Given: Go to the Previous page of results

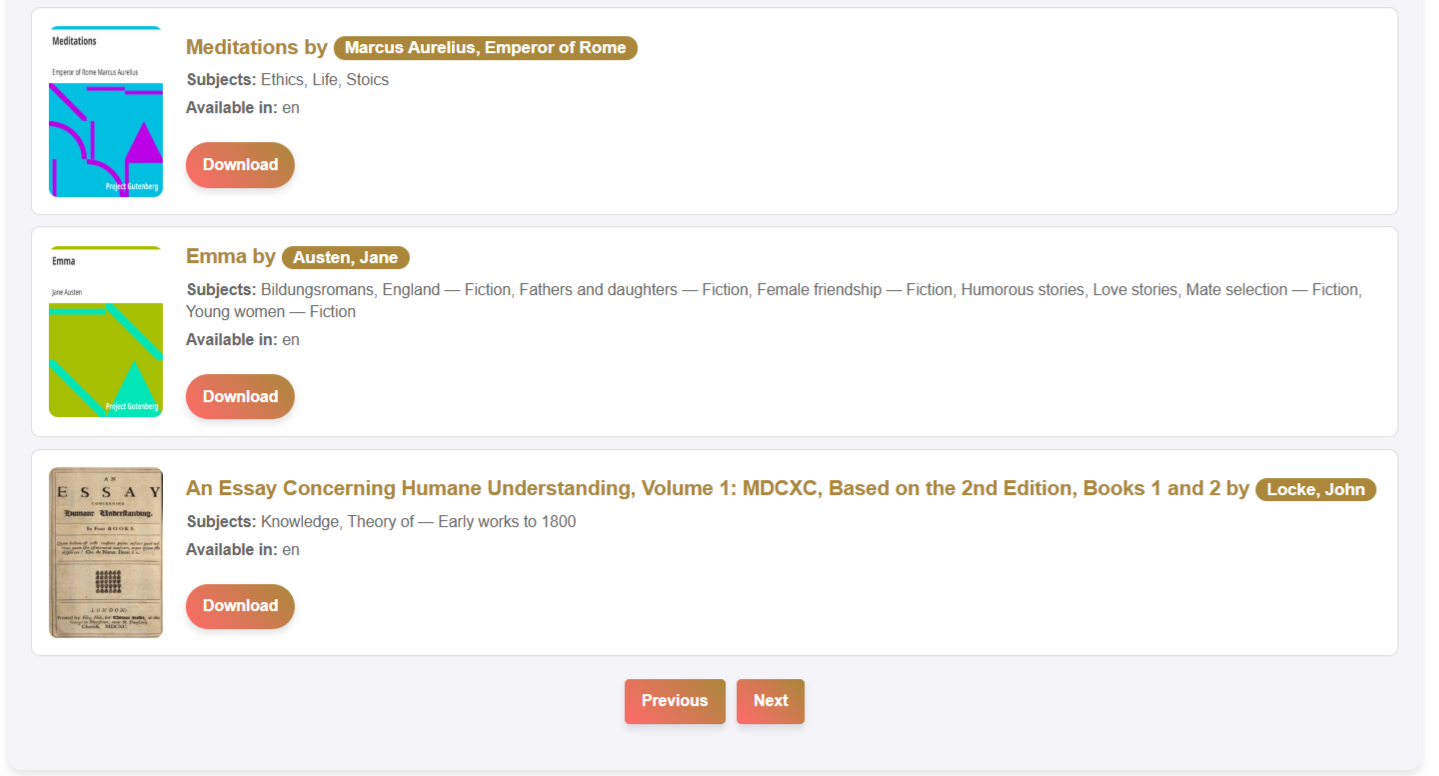Looking at the screenshot, I should [x=675, y=701].
